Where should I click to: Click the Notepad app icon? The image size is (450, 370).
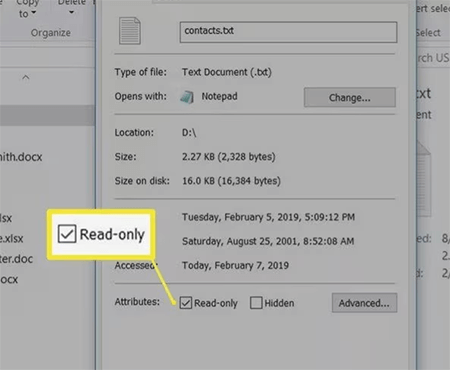pos(187,97)
